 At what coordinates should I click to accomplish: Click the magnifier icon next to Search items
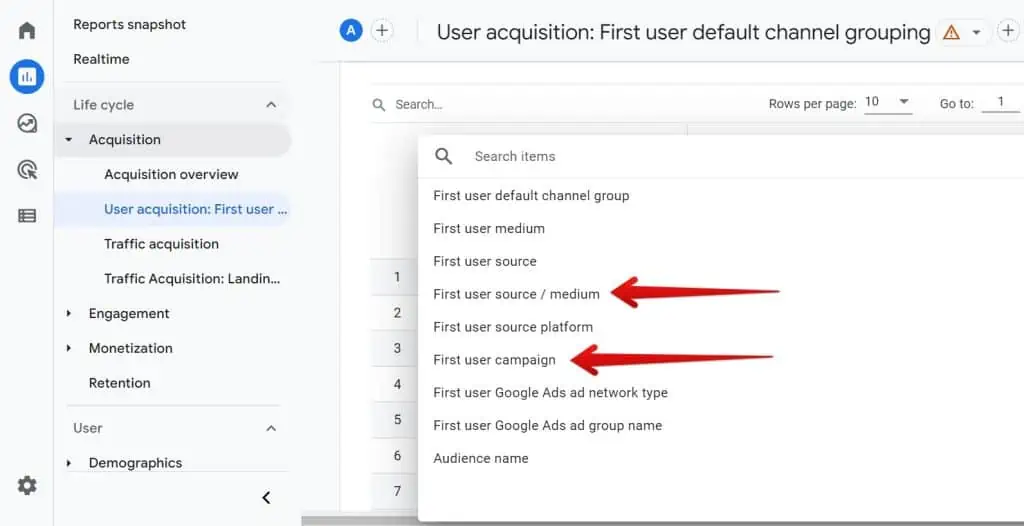tap(443, 156)
